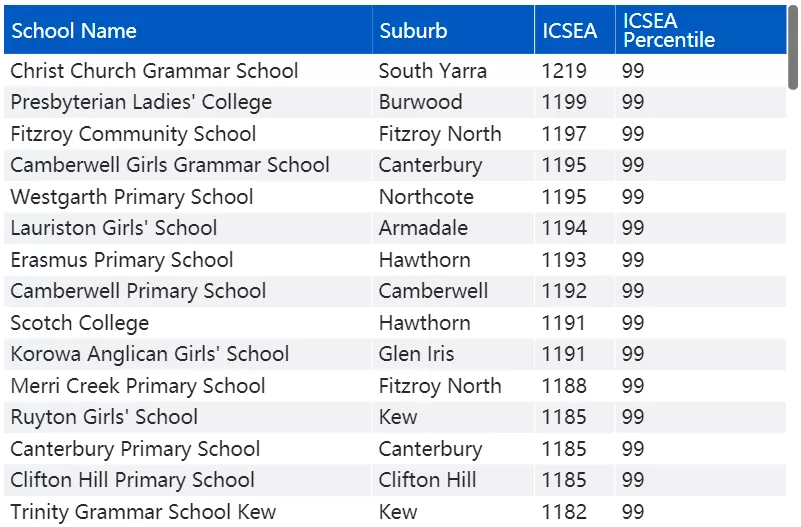Click the Fitzroy Community School name cell
The image size is (801, 527).
click(x=188, y=134)
